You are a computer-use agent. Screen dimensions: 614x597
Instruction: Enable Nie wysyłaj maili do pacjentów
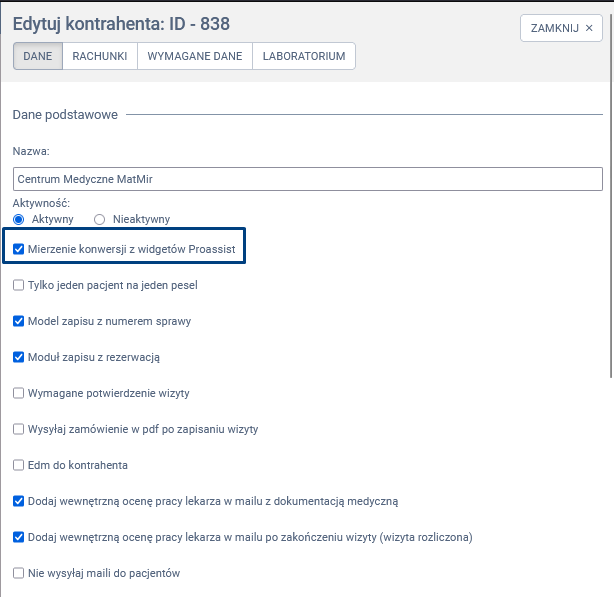19,573
